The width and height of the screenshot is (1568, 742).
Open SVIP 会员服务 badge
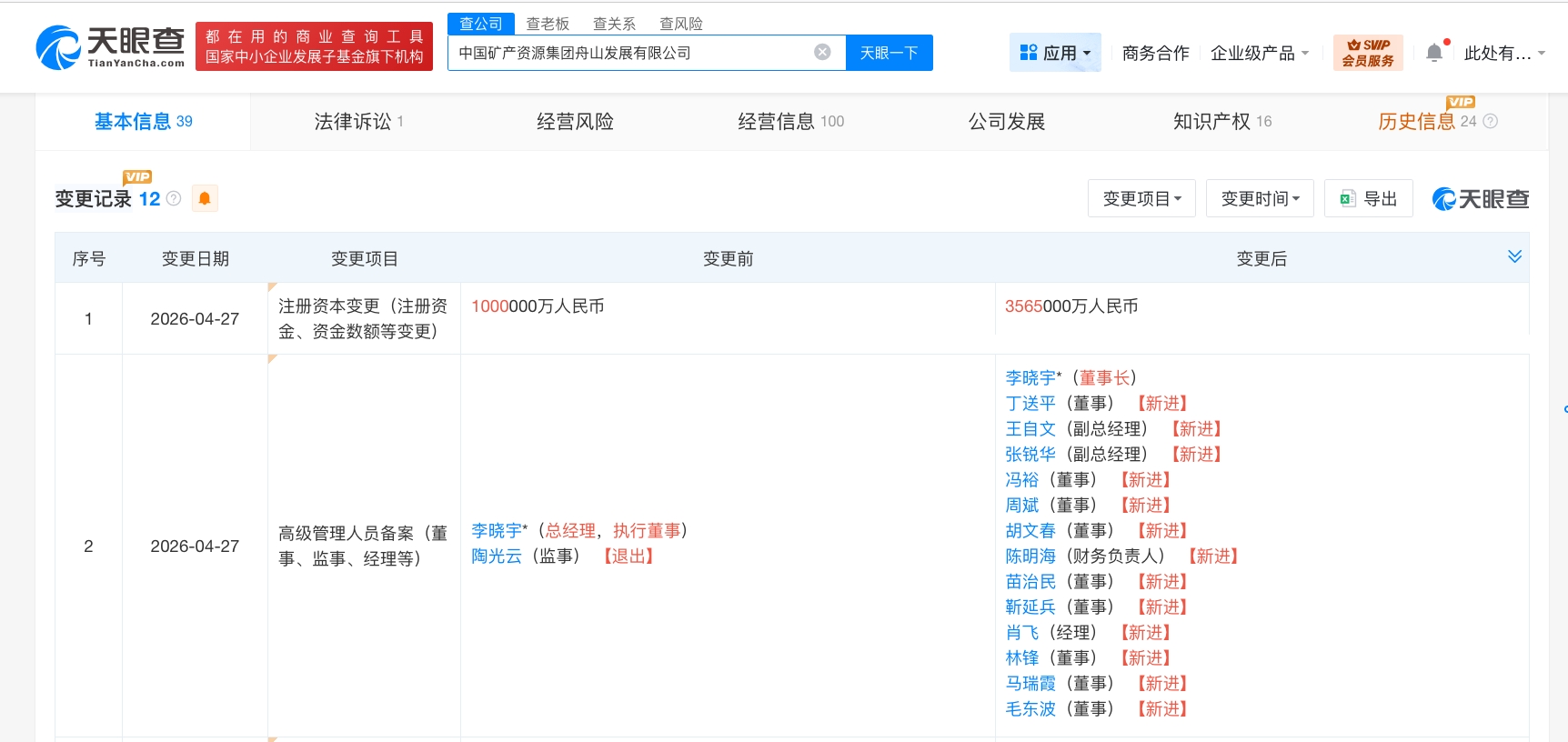1368,53
